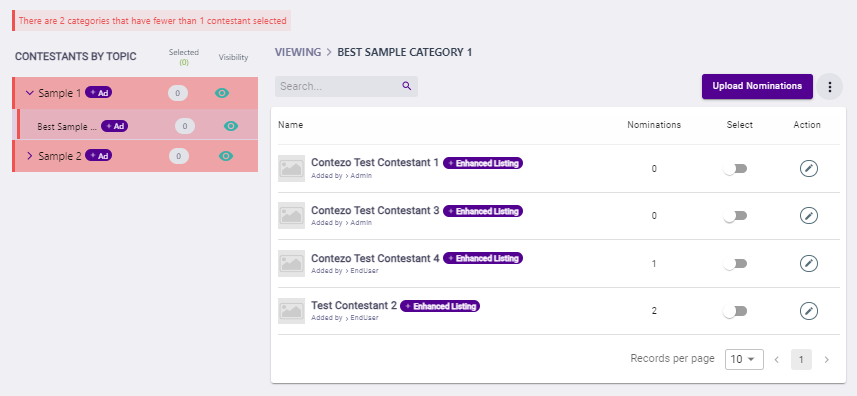Open the three-dot more options menu
Viewport: 857px width, 396px height.
click(830, 86)
